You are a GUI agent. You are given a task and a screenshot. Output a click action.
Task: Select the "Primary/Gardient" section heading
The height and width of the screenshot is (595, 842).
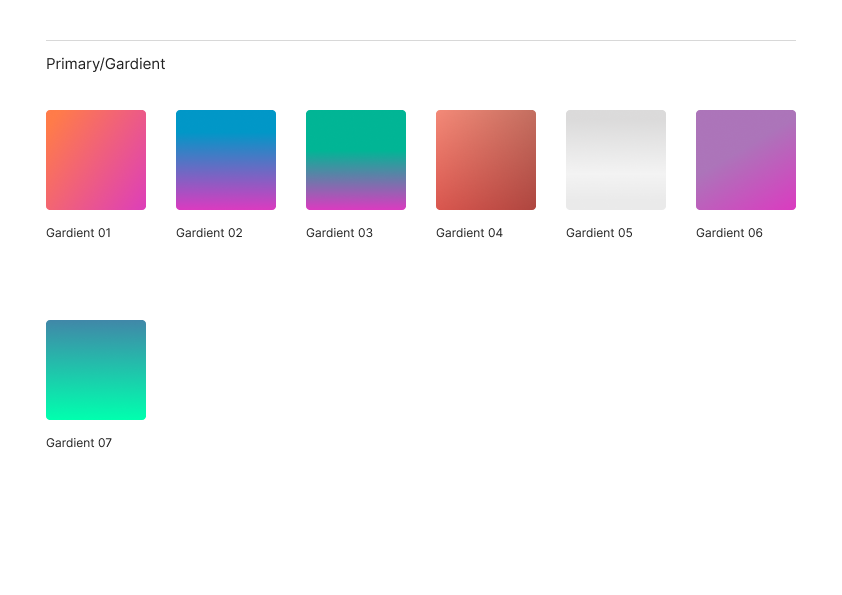[106, 64]
